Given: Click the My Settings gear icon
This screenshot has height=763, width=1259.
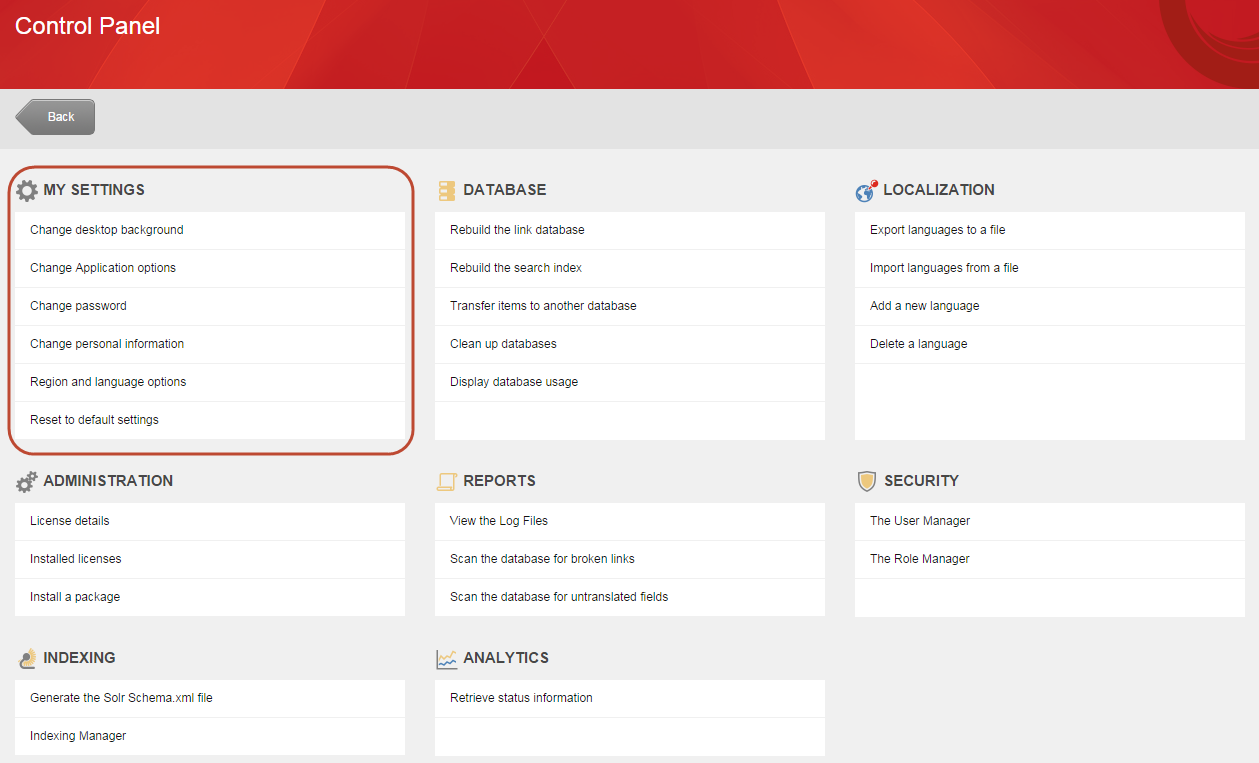Looking at the screenshot, I should coord(27,190).
